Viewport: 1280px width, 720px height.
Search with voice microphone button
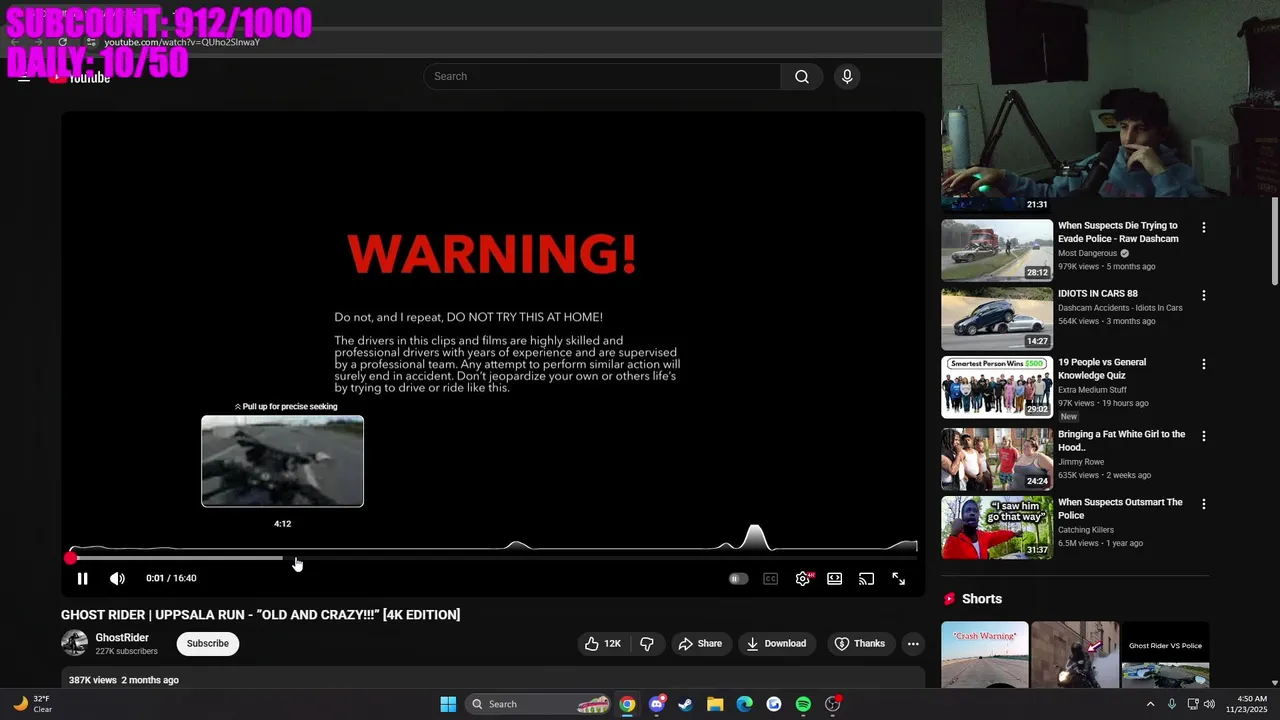coord(847,76)
